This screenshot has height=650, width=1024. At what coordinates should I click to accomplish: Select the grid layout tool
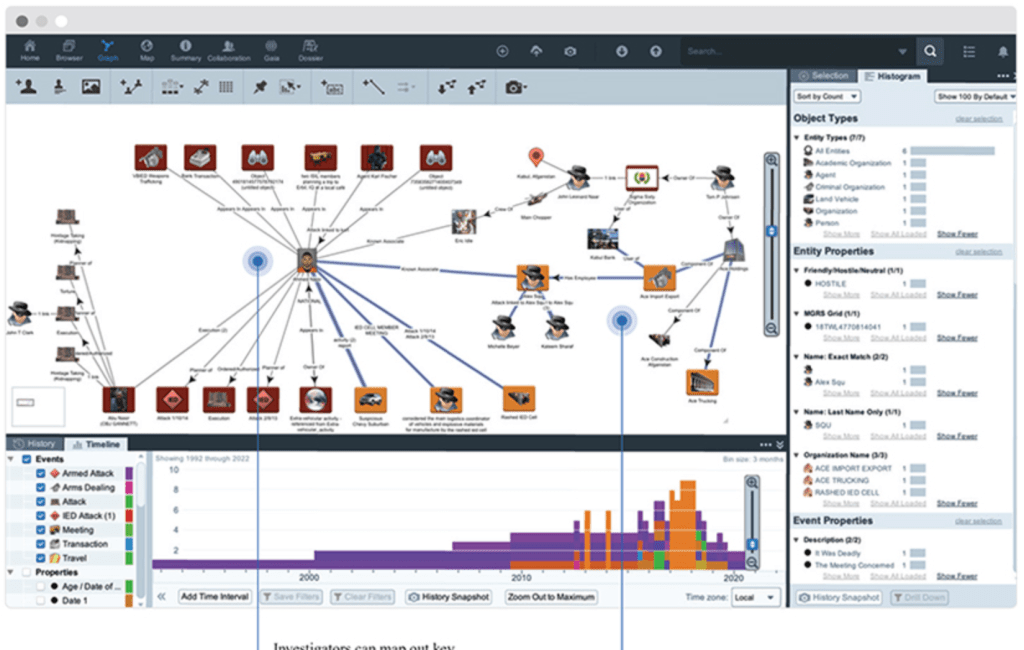[x=226, y=86]
